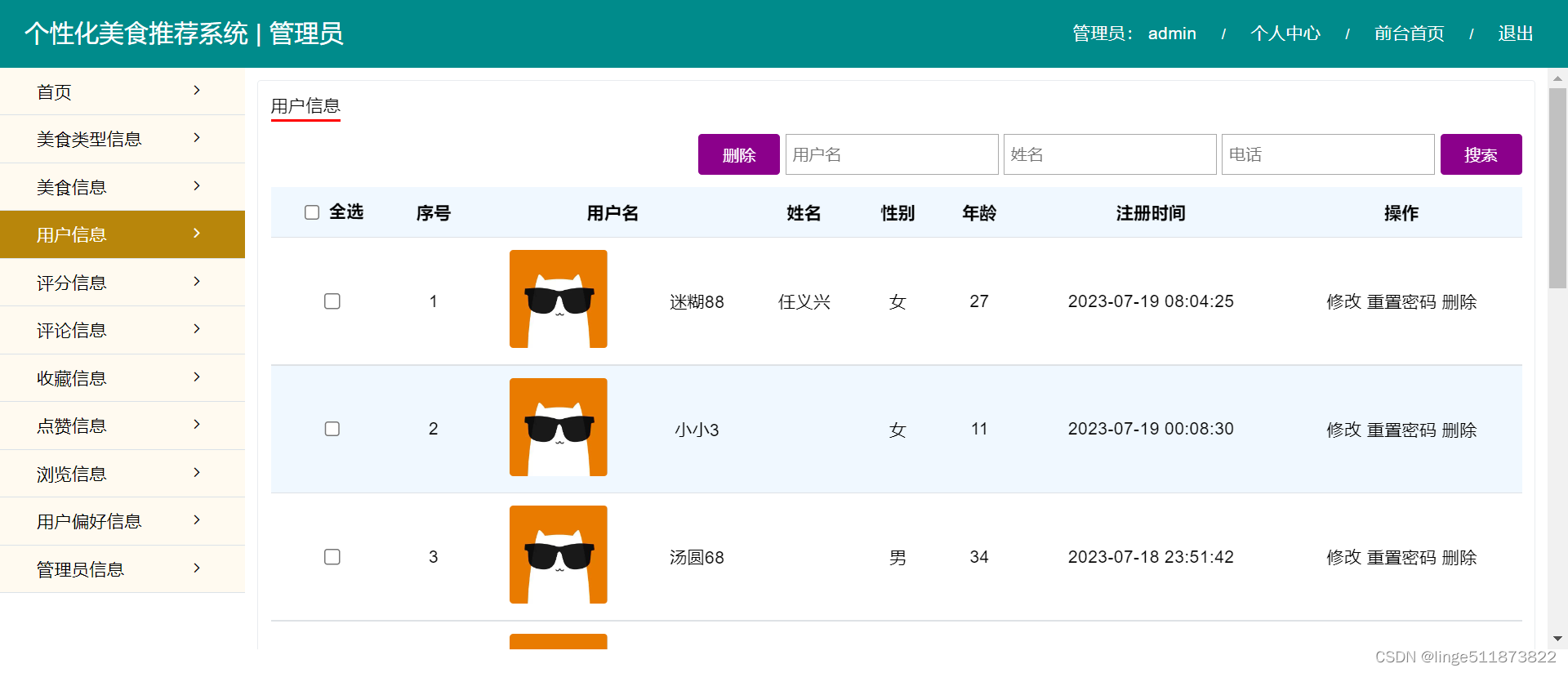Click 重置密码 for user 汤圆68
Image resolution: width=1568 pixels, height=673 pixels.
pyautogui.click(x=1402, y=557)
